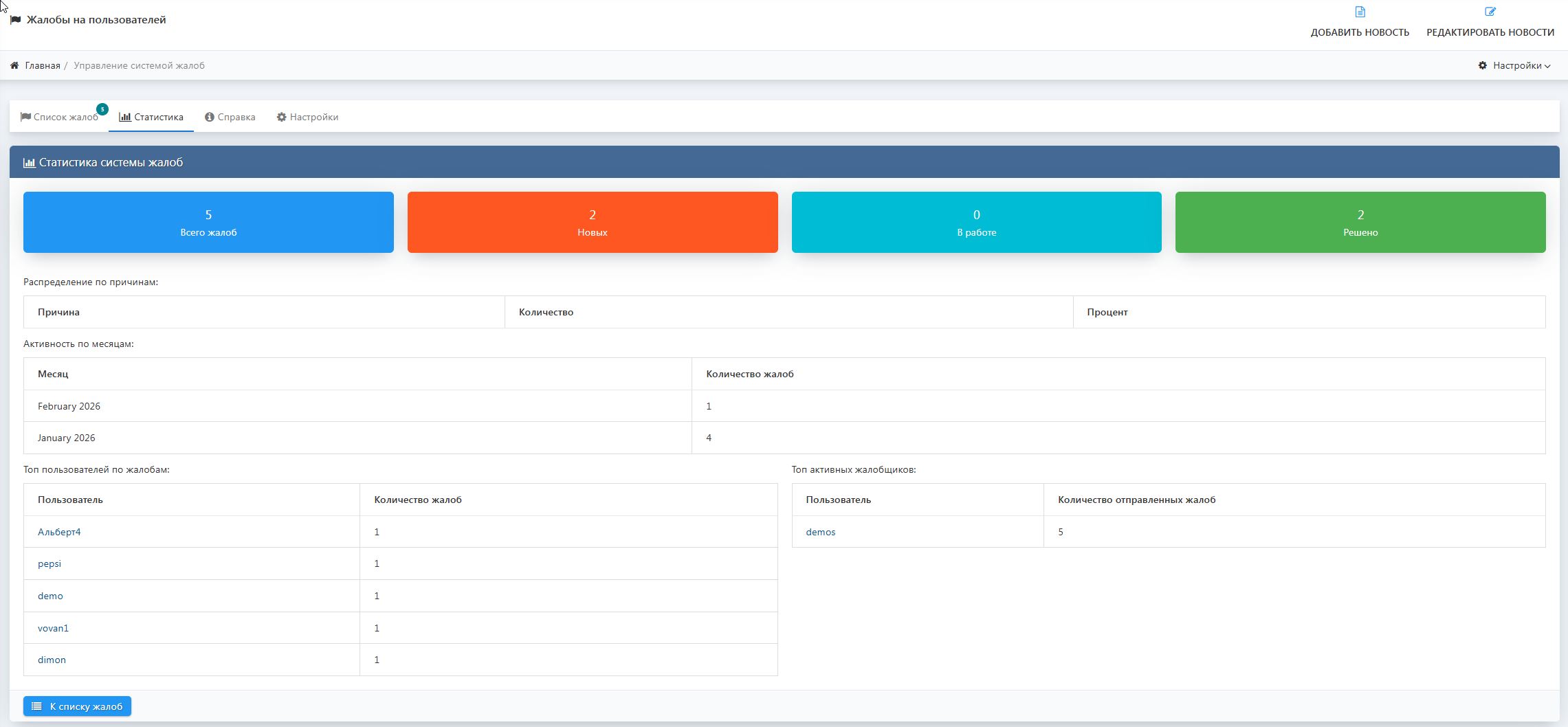The image size is (1568, 727).
Task: Open user Альберт4 profile link
Action: coord(59,532)
